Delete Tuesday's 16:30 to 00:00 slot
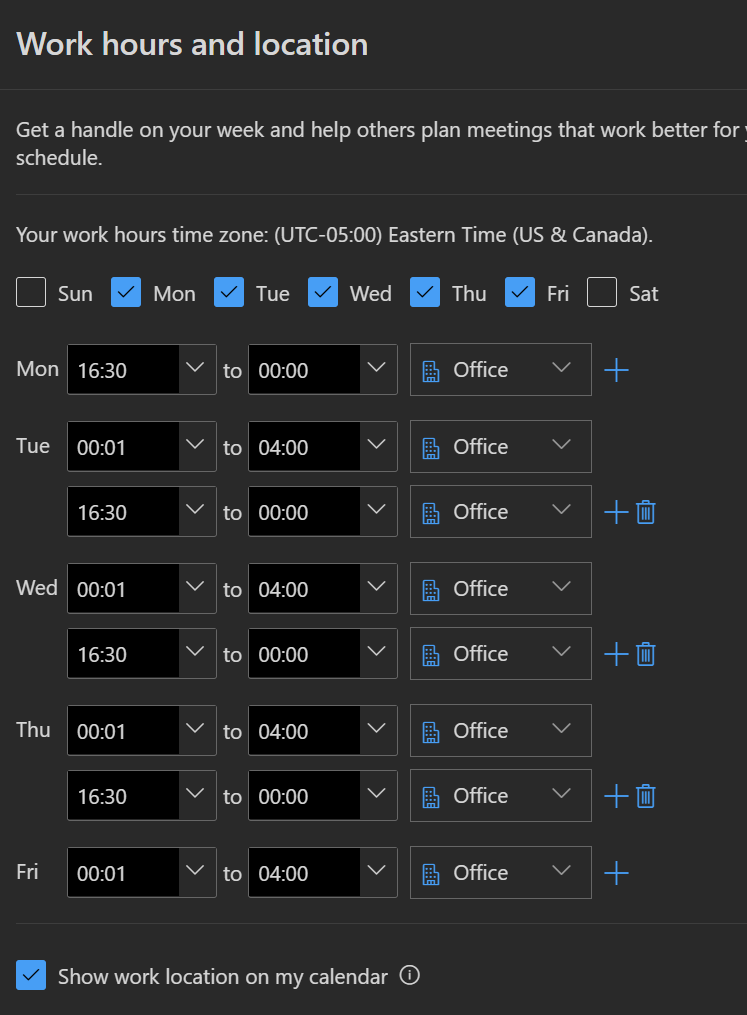Image resolution: width=747 pixels, height=1015 pixels. click(645, 512)
